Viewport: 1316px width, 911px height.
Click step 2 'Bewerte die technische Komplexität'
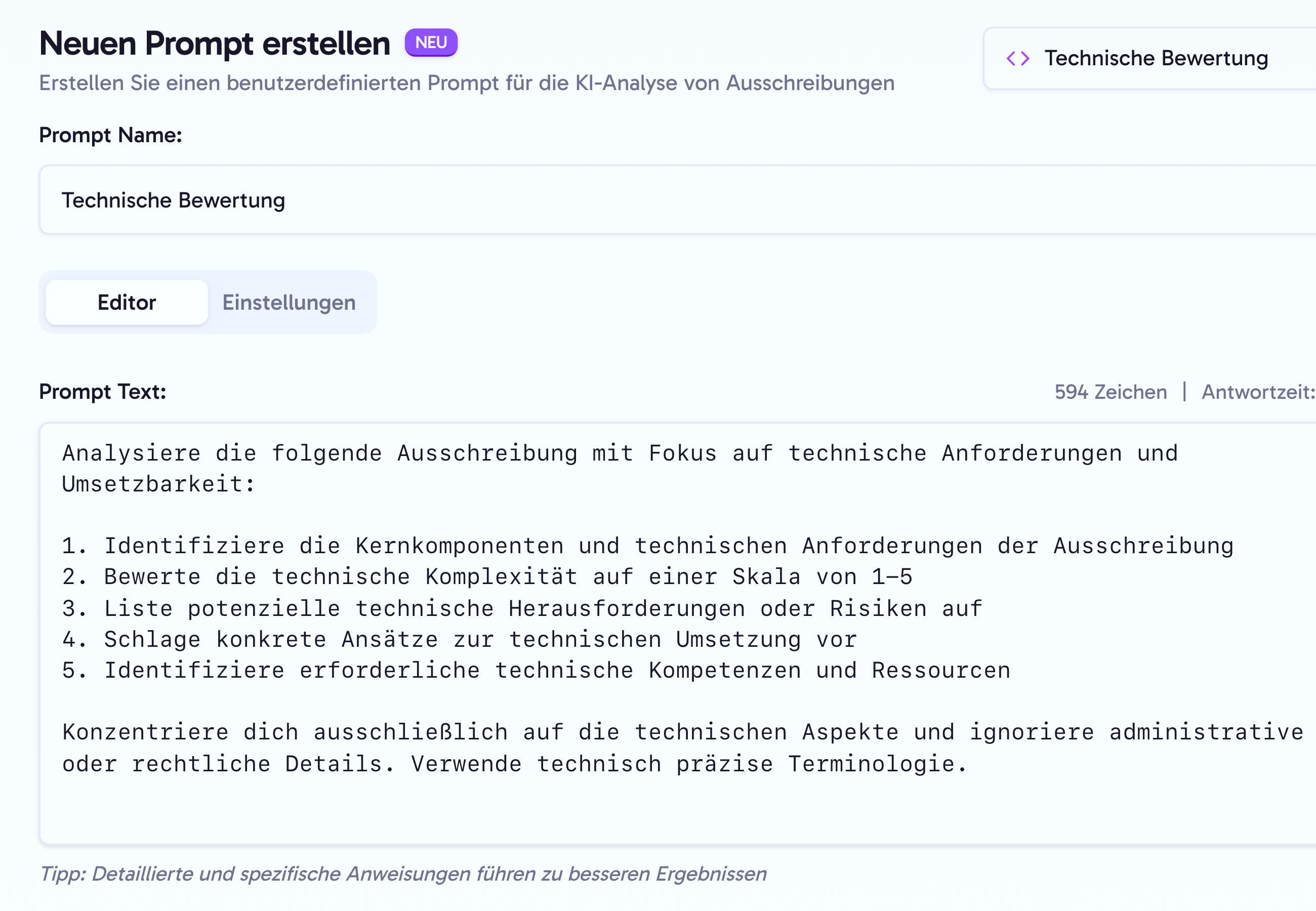tap(487, 577)
